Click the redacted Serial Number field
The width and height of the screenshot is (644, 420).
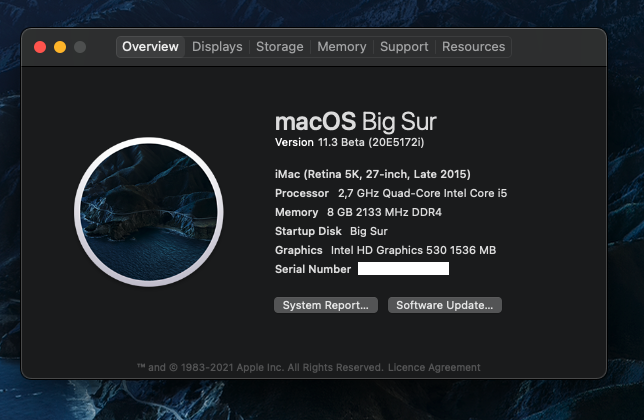[x=403, y=269]
